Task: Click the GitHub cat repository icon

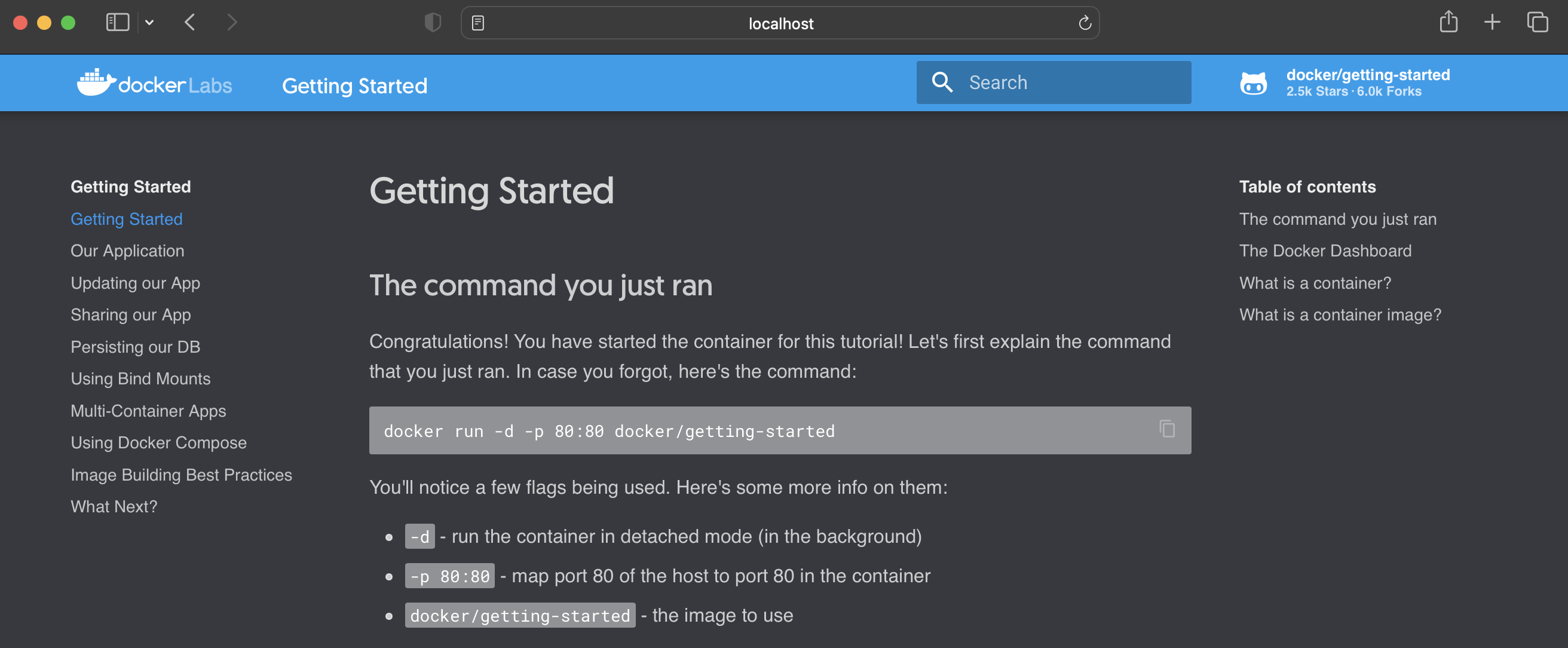Action: pos(1253,83)
